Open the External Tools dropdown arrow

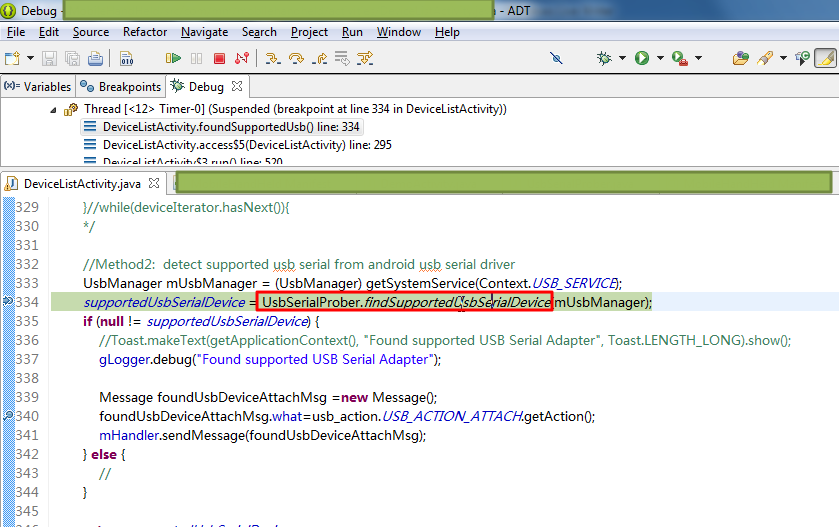click(698, 58)
